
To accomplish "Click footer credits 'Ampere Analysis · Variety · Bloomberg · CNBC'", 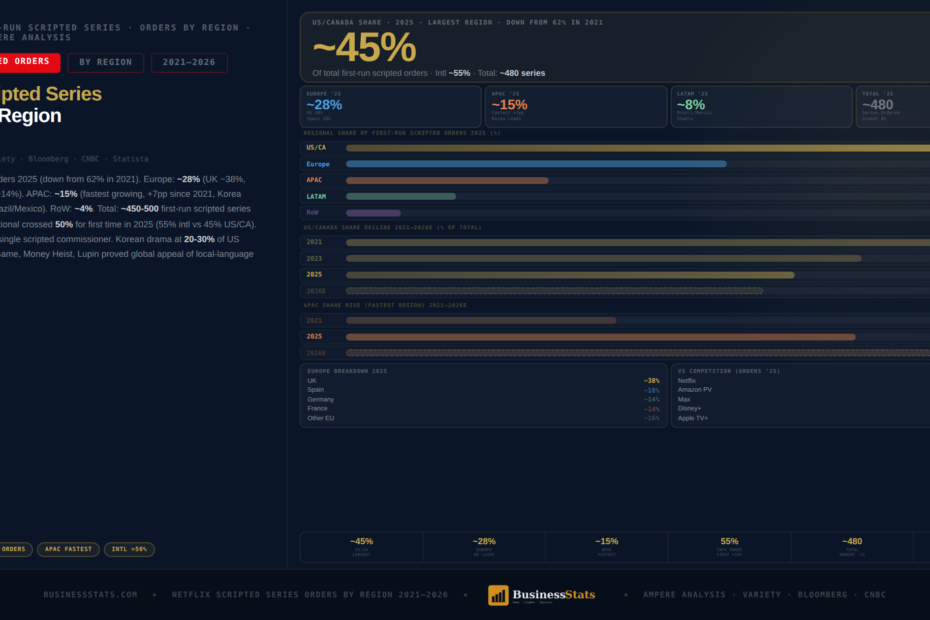I will [x=765, y=594].
